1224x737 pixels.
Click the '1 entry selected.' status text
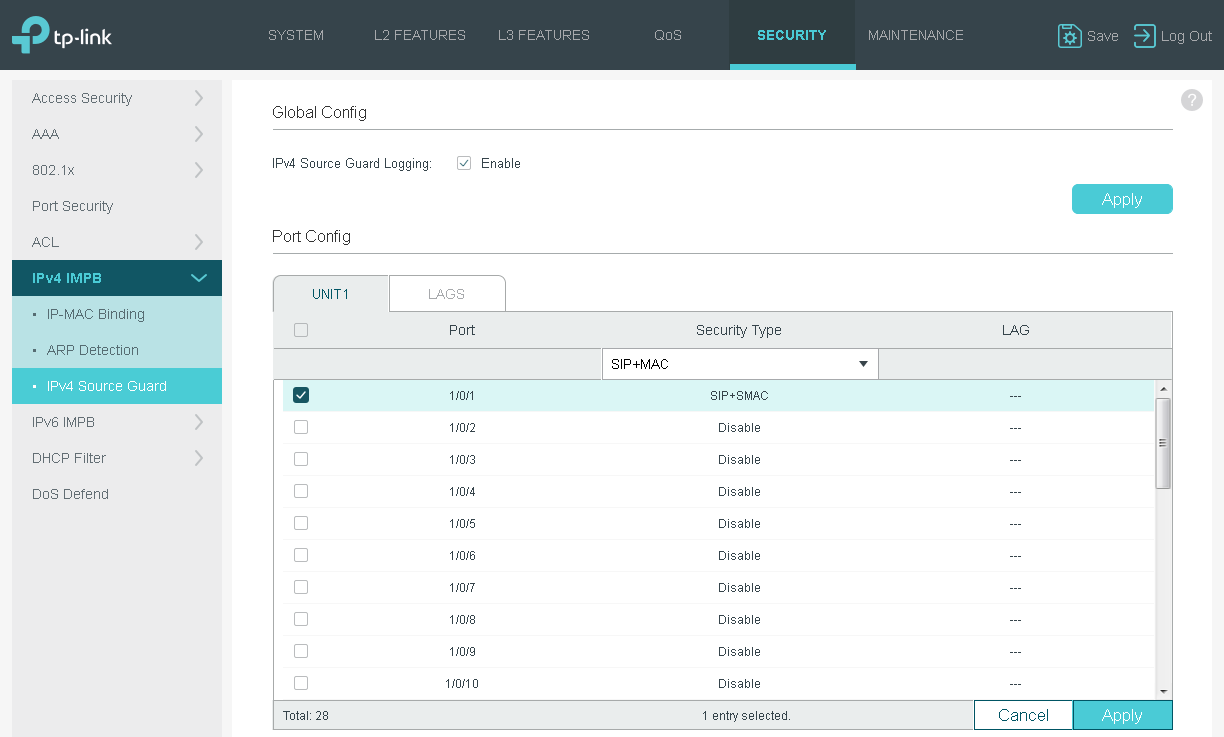(746, 716)
